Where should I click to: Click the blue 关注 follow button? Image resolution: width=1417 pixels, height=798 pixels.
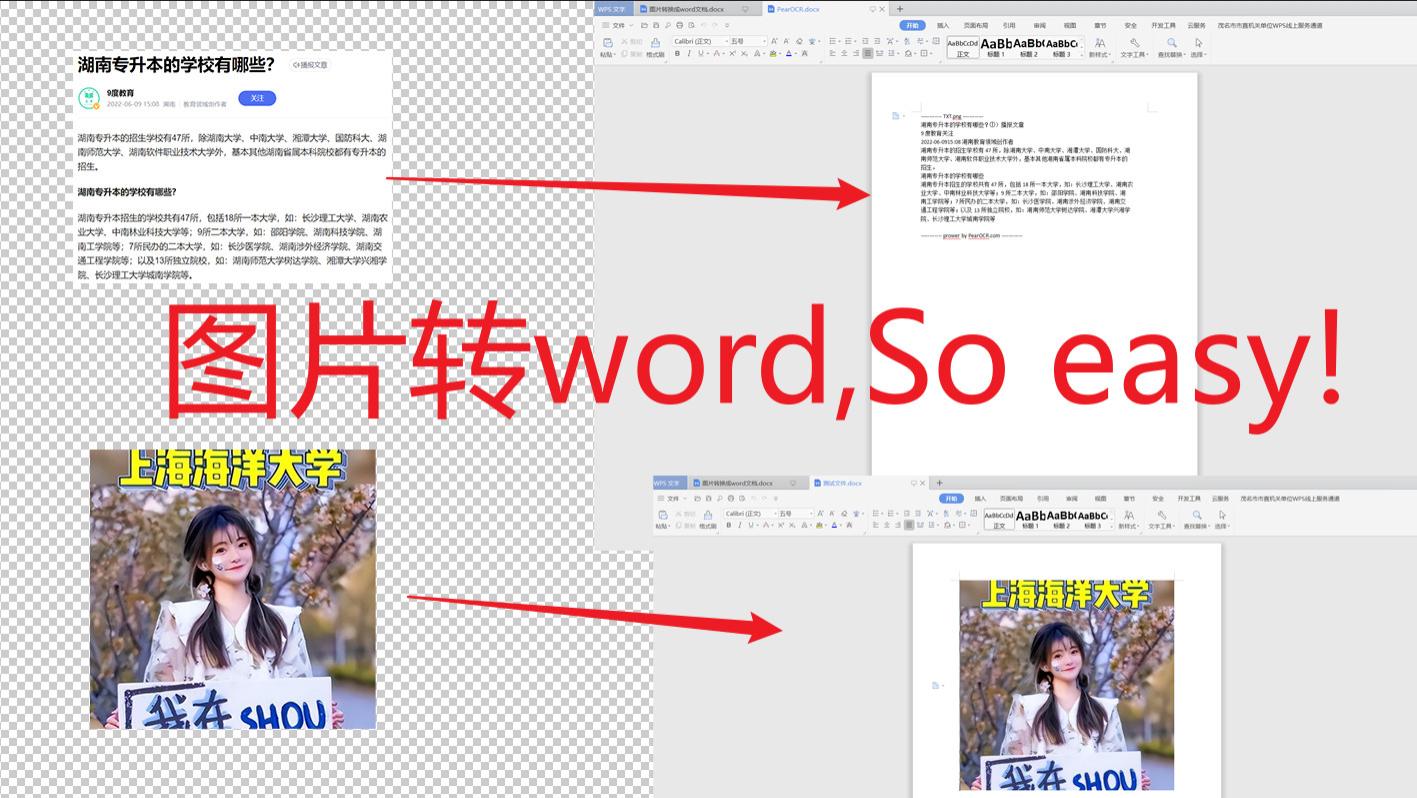pos(258,98)
